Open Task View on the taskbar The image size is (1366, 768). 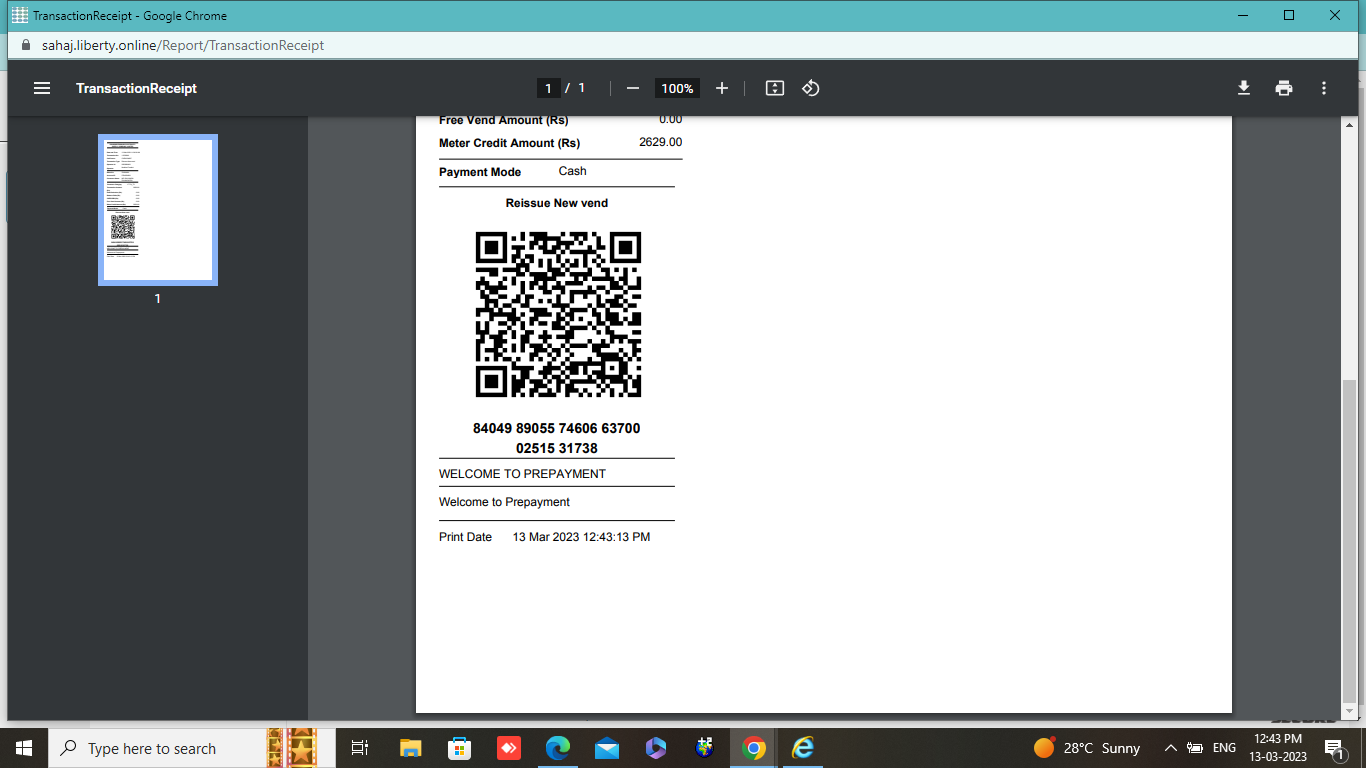(x=360, y=748)
